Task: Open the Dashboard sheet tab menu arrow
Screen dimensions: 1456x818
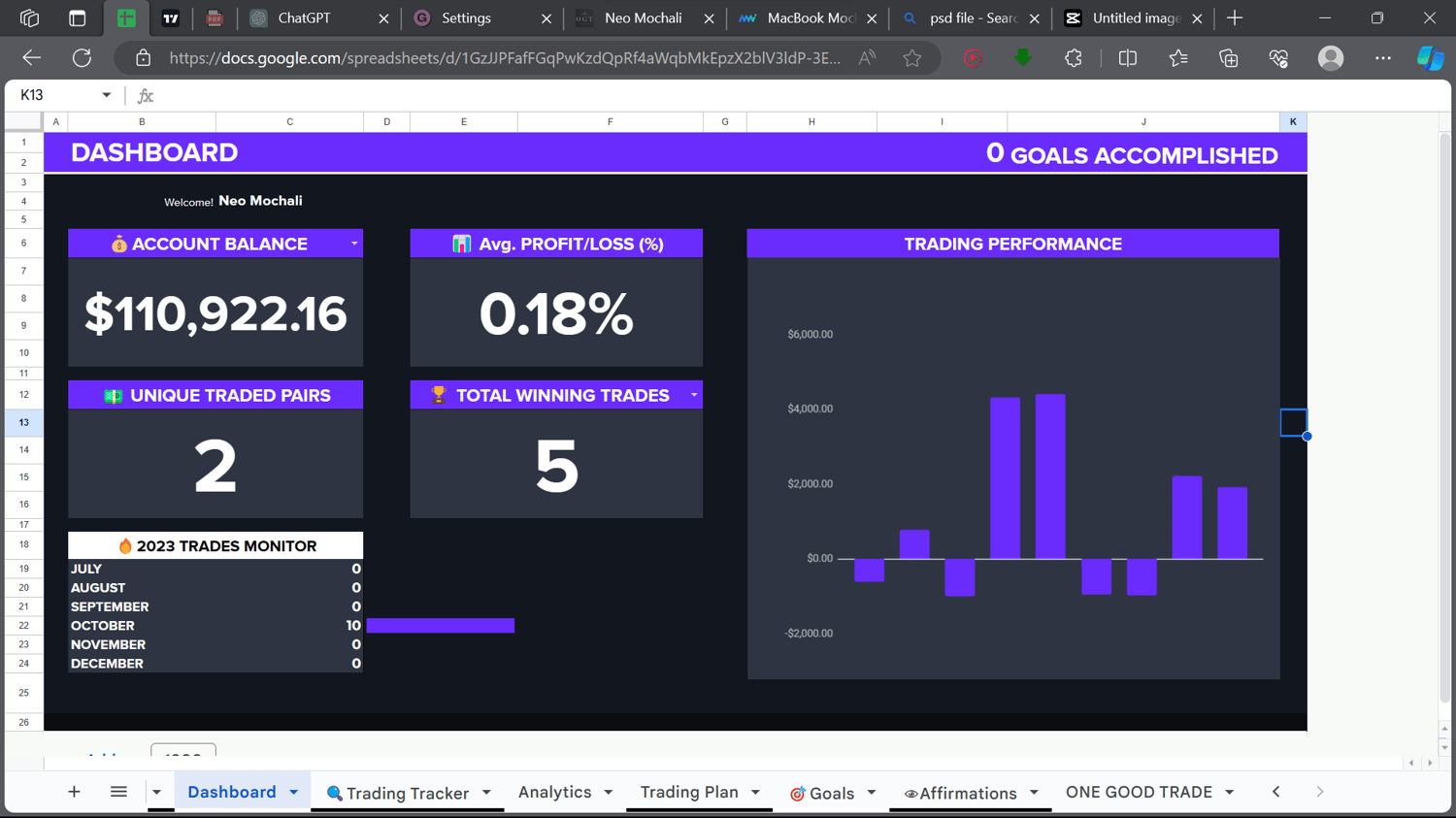Action: pos(294,793)
